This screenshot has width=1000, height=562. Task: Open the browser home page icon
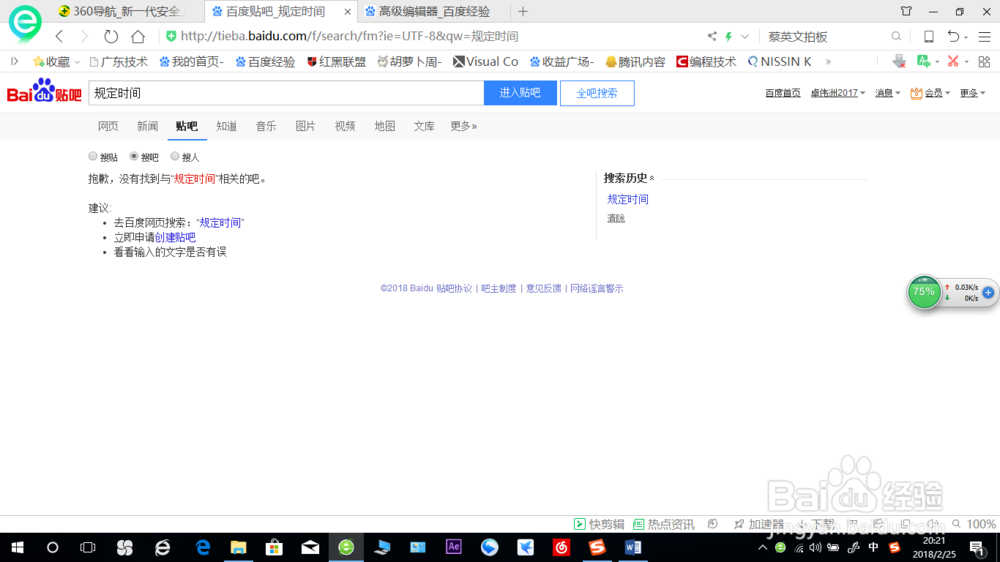(138, 36)
